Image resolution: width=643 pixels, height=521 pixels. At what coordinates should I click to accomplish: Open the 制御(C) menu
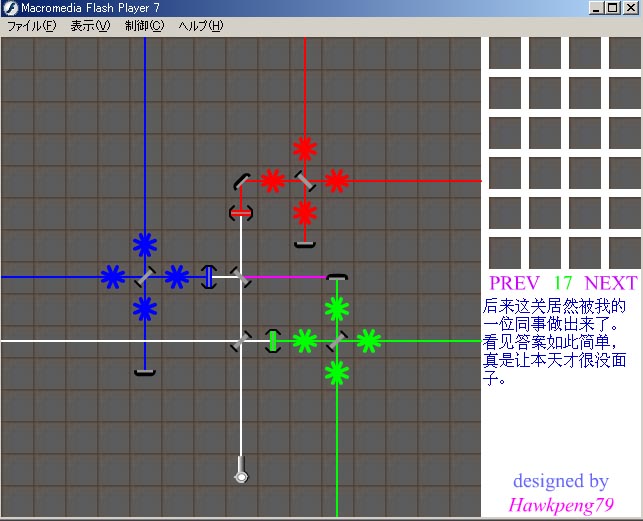144,26
